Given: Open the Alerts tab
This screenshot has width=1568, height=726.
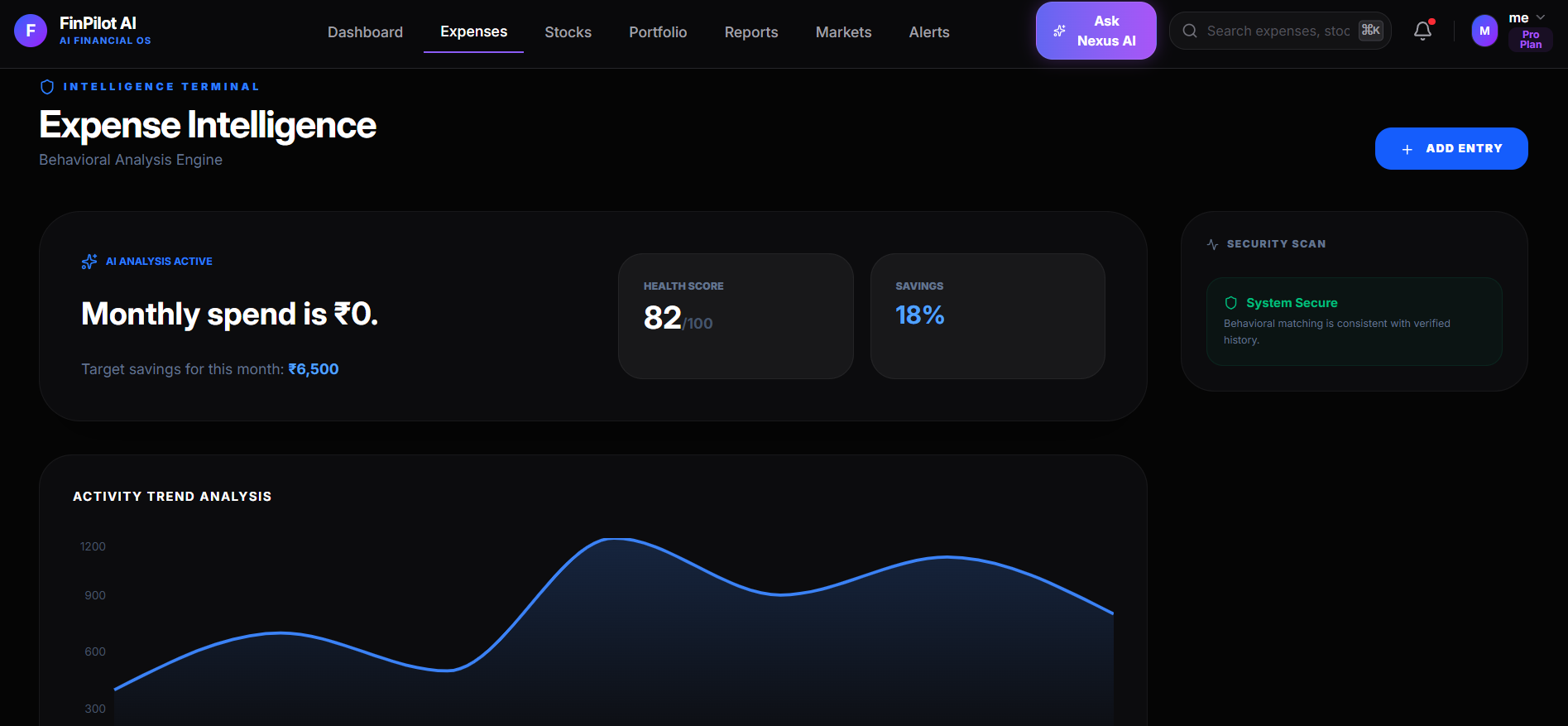Looking at the screenshot, I should click(929, 32).
